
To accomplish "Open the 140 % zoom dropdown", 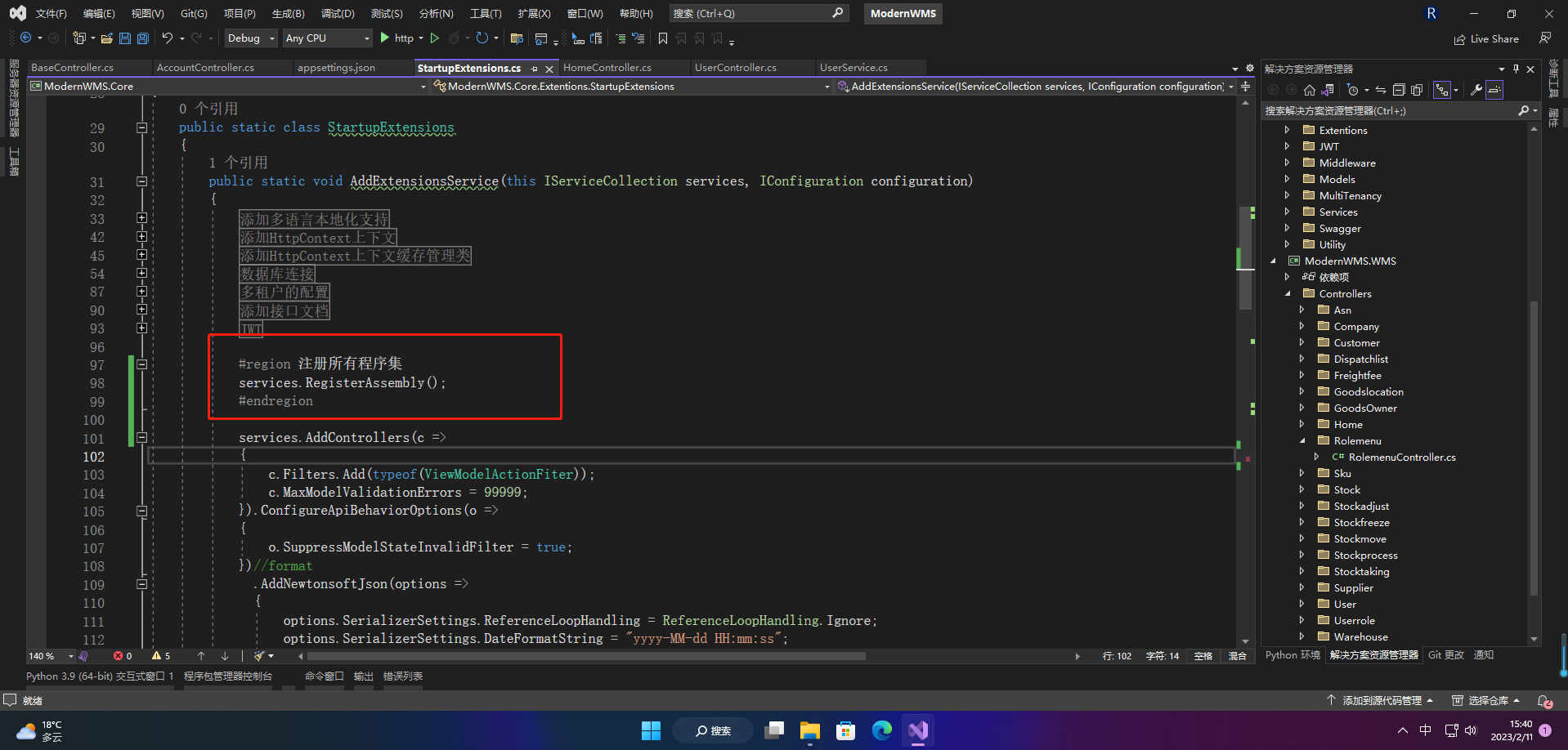I will pos(51,656).
